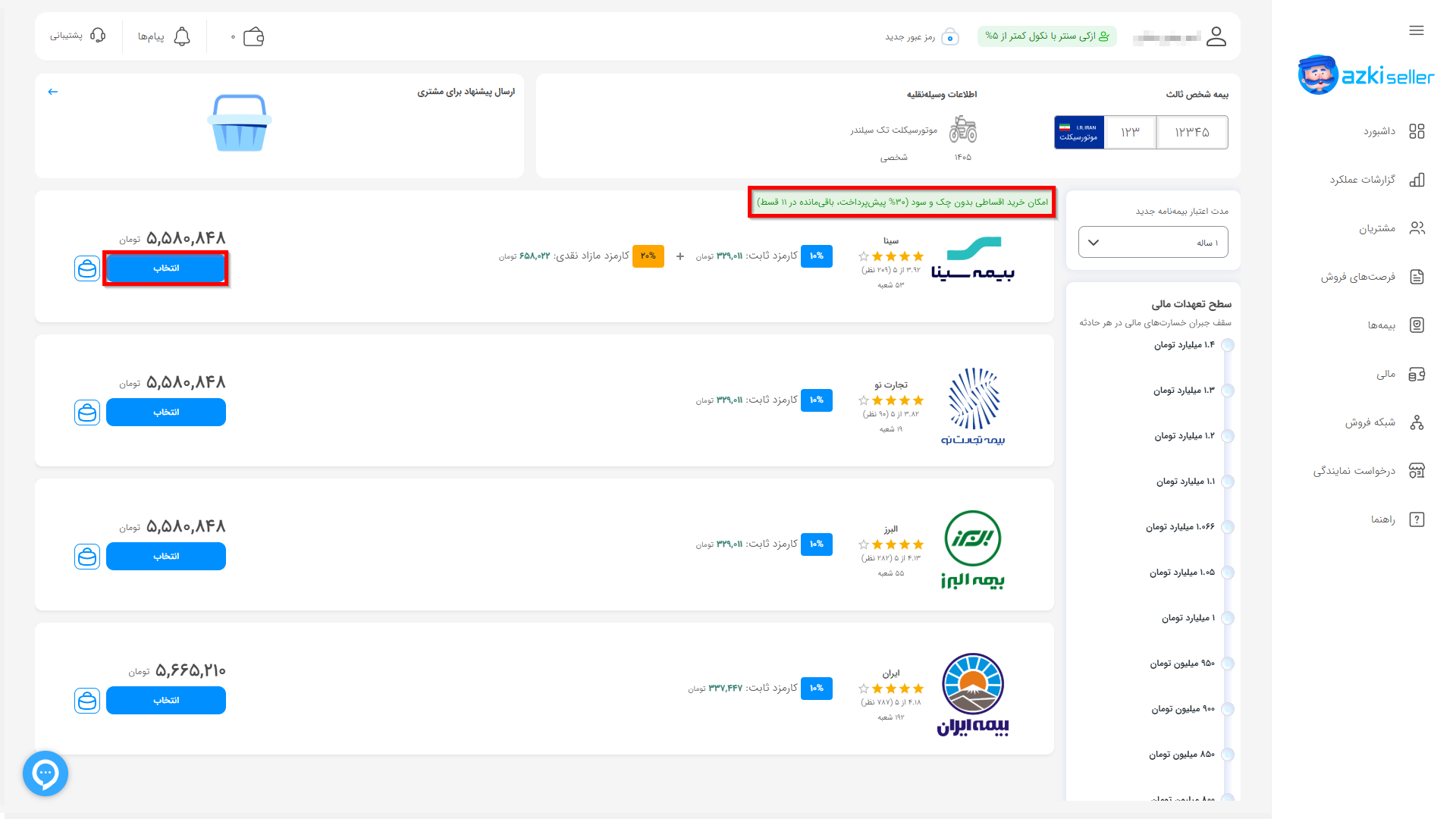Viewport: 1456px width, 819px height.
Task: Click ازکی سنتر نکول banner link
Action: (1046, 36)
